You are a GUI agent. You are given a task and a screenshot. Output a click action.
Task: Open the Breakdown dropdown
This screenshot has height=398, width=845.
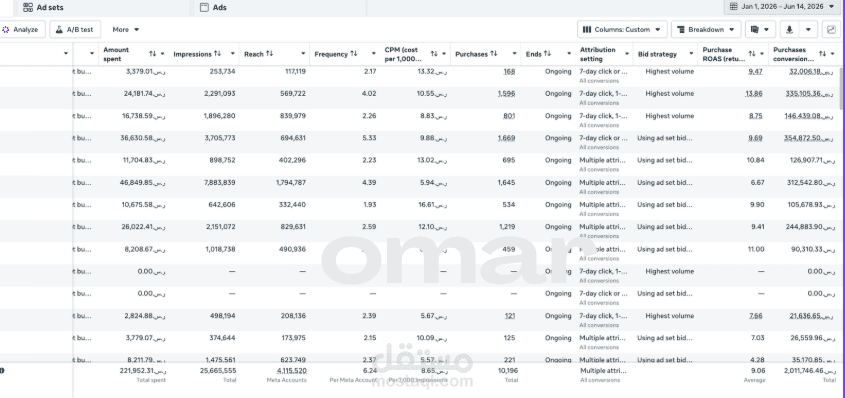pyautogui.click(x=706, y=30)
